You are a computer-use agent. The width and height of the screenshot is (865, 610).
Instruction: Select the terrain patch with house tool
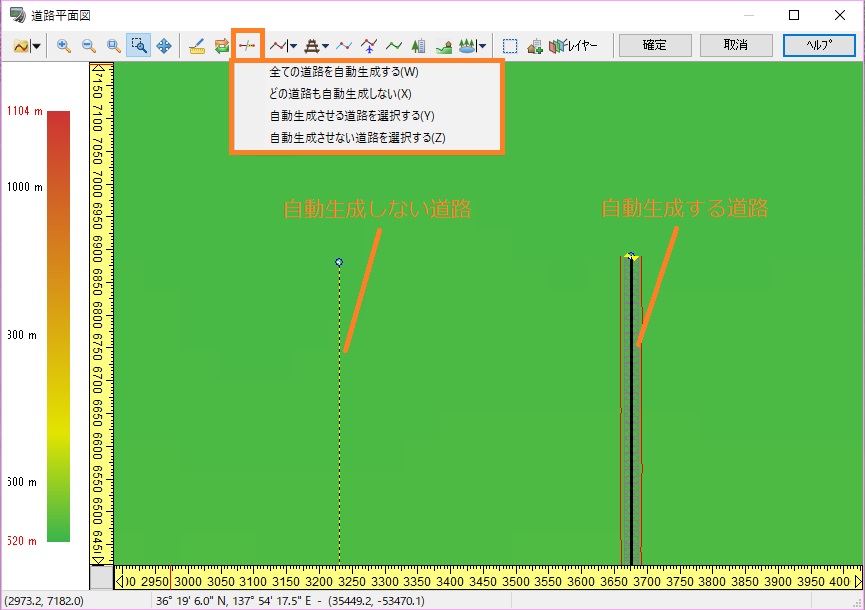(x=444, y=46)
